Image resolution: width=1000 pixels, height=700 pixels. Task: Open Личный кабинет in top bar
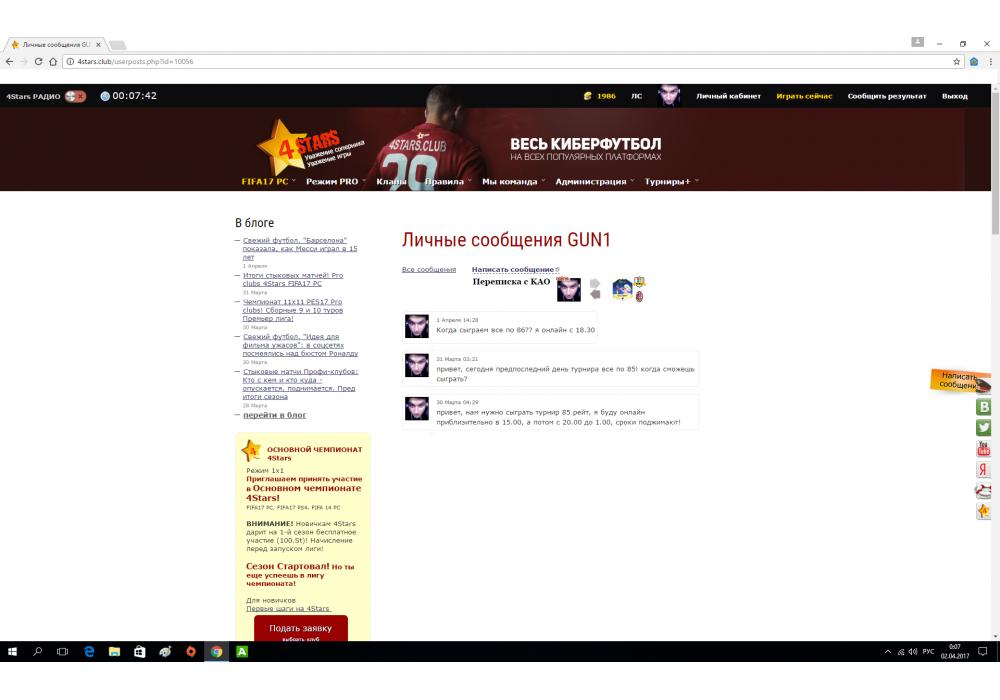point(728,97)
